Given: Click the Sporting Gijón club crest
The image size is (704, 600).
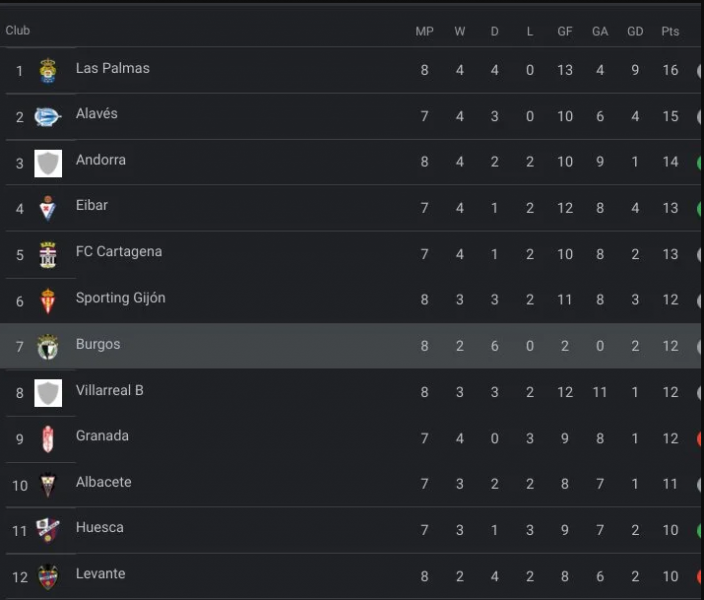Looking at the screenshot, I should [48, 301].
